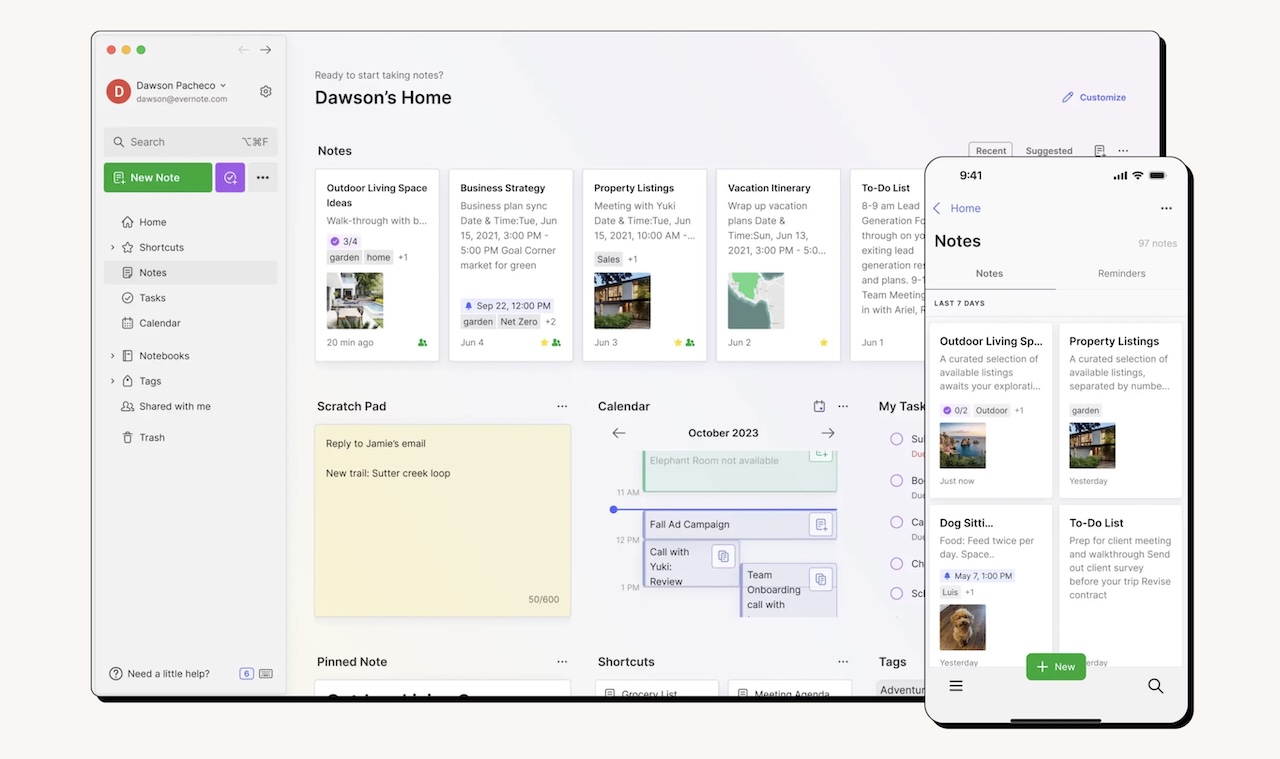Click the Search field
Viewport: 1280px width, 759px height.
pos(190,142)
